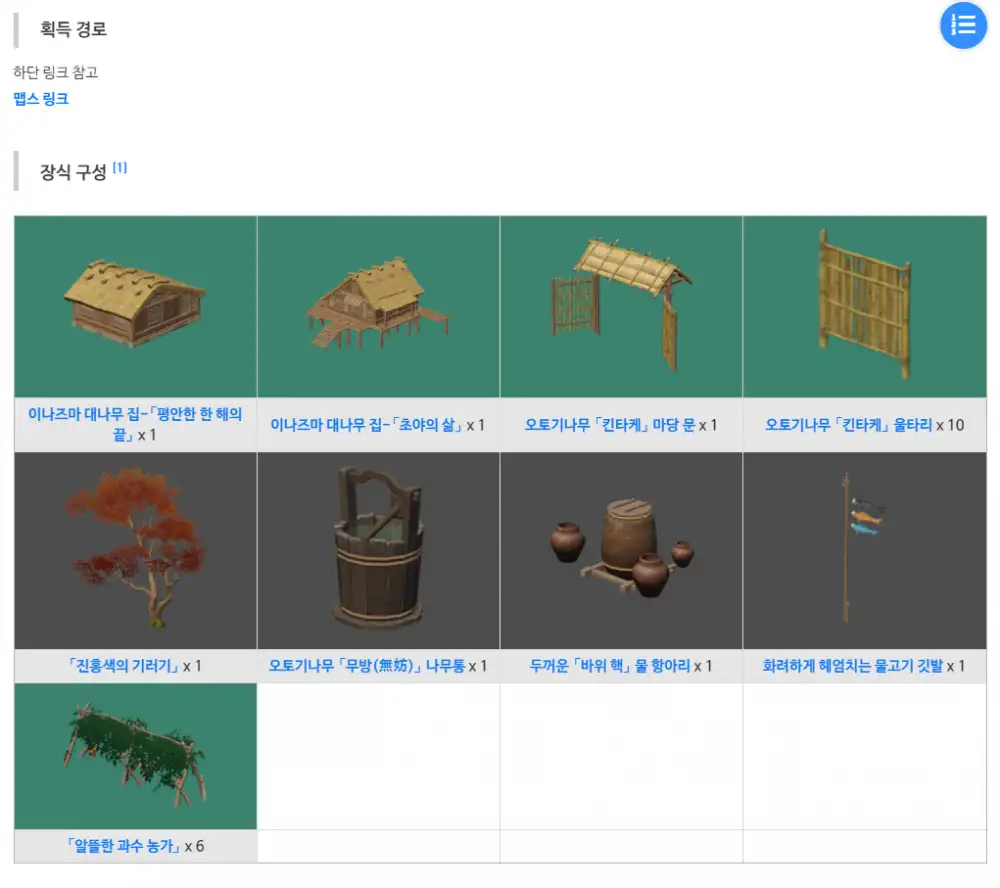Viewport: 1000px width, 888px height.
Task: Select the water jars and barrel image
Action: coord(621,549)
